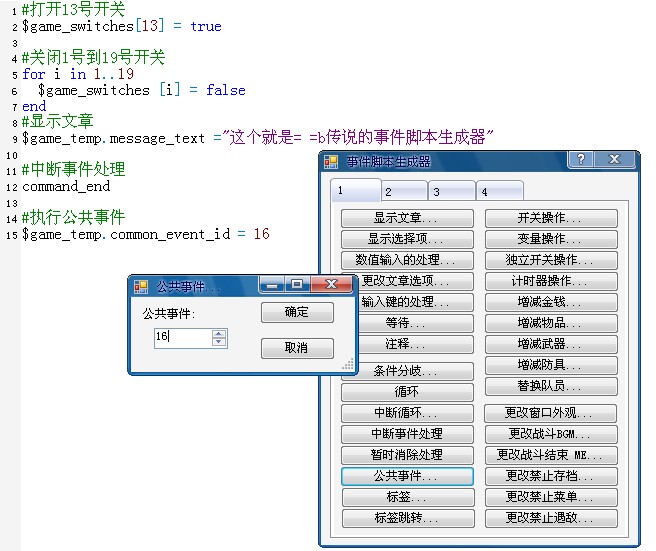The width and height of the screenshot is (656, 551).
Task: Increase the 公共事件 number with up arrow
Action: click(219, 334)
